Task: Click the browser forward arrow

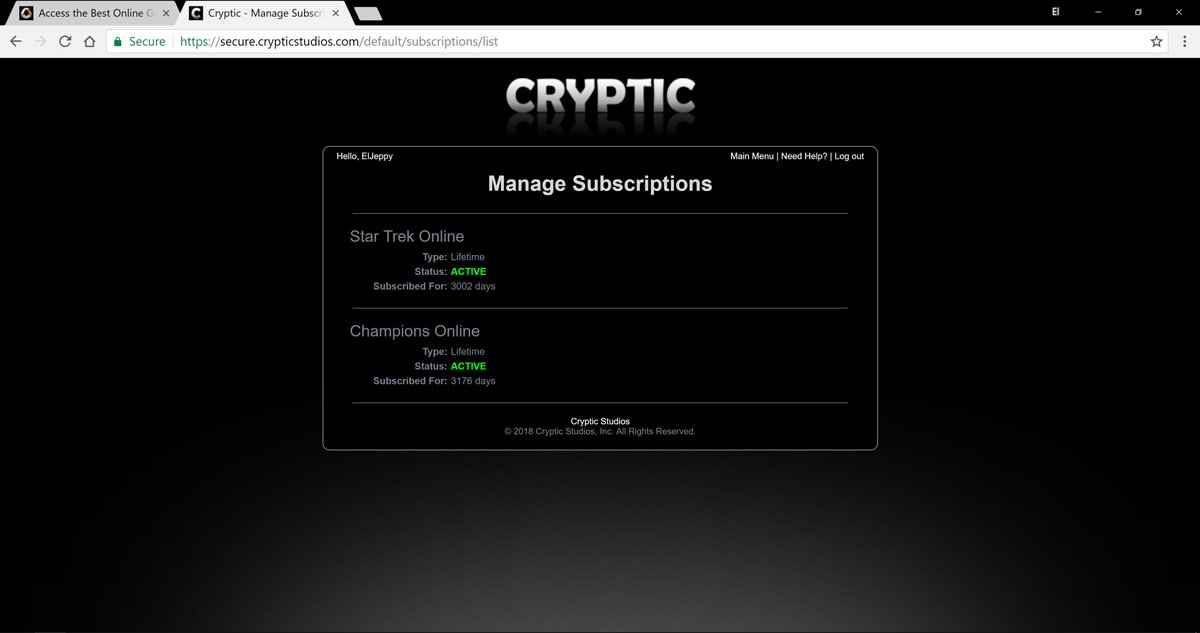Action: 40,42
